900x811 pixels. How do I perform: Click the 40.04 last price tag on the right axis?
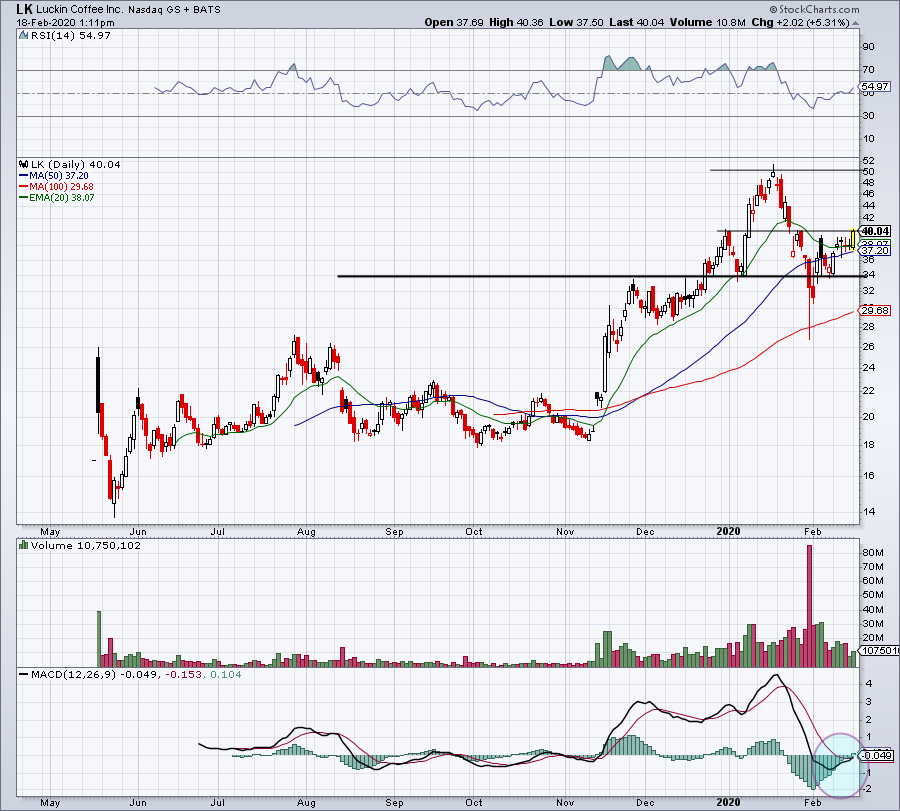point(875,231)
